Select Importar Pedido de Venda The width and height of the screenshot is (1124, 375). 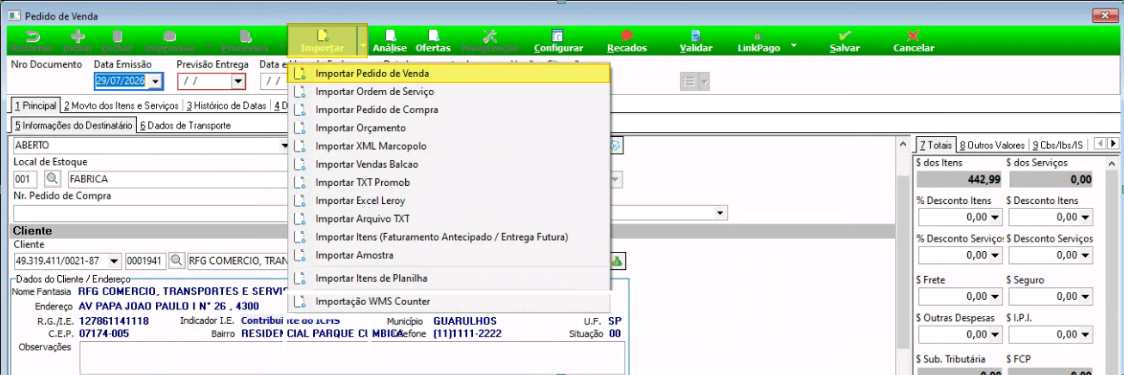point(449,73)
